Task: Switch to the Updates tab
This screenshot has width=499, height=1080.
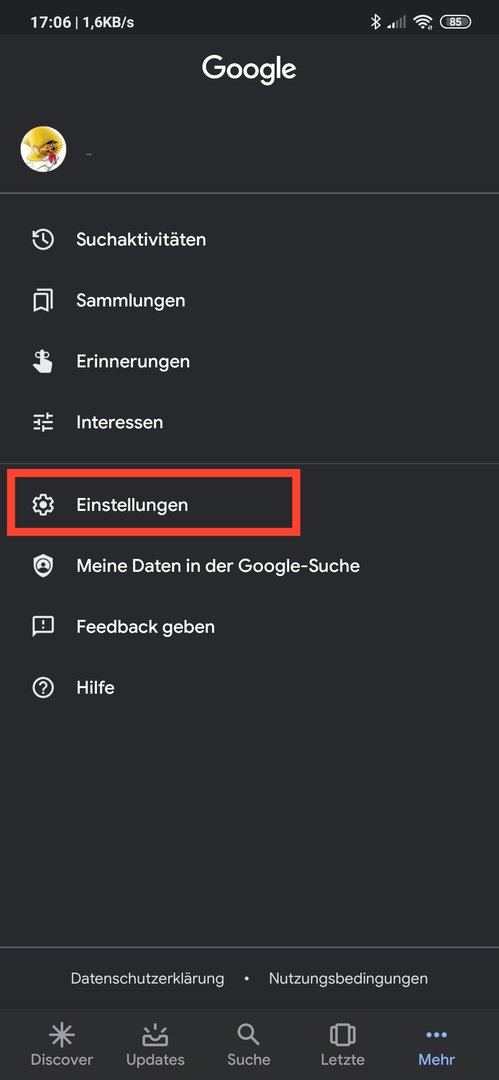Action: [155, 1044]
